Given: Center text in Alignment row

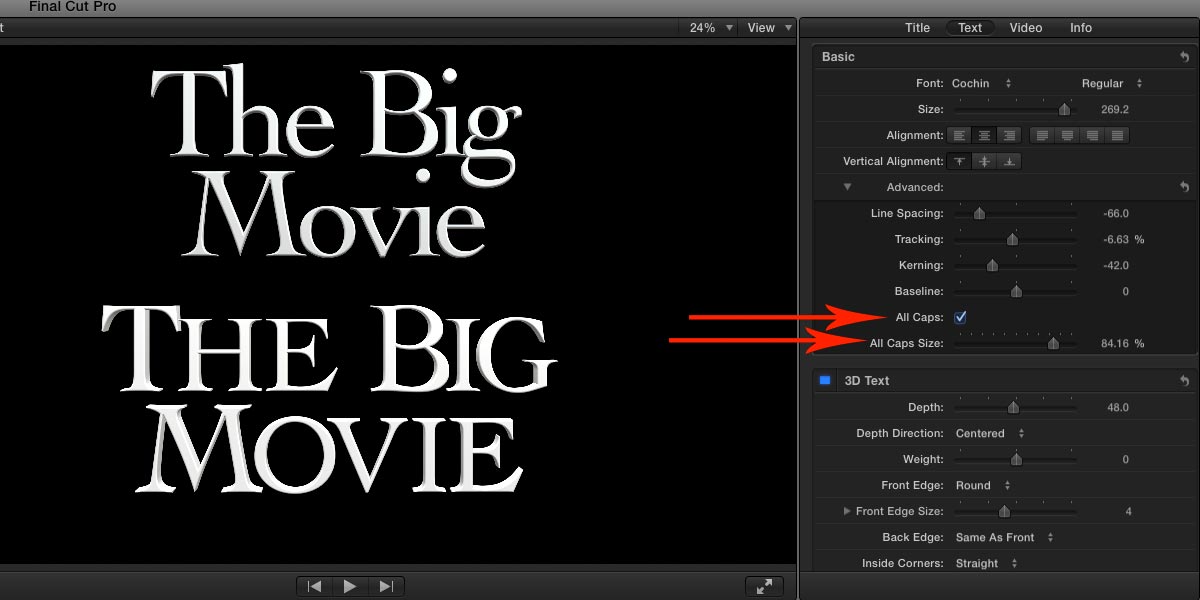Looking at the screenshot, I should (x=984, y=135).
